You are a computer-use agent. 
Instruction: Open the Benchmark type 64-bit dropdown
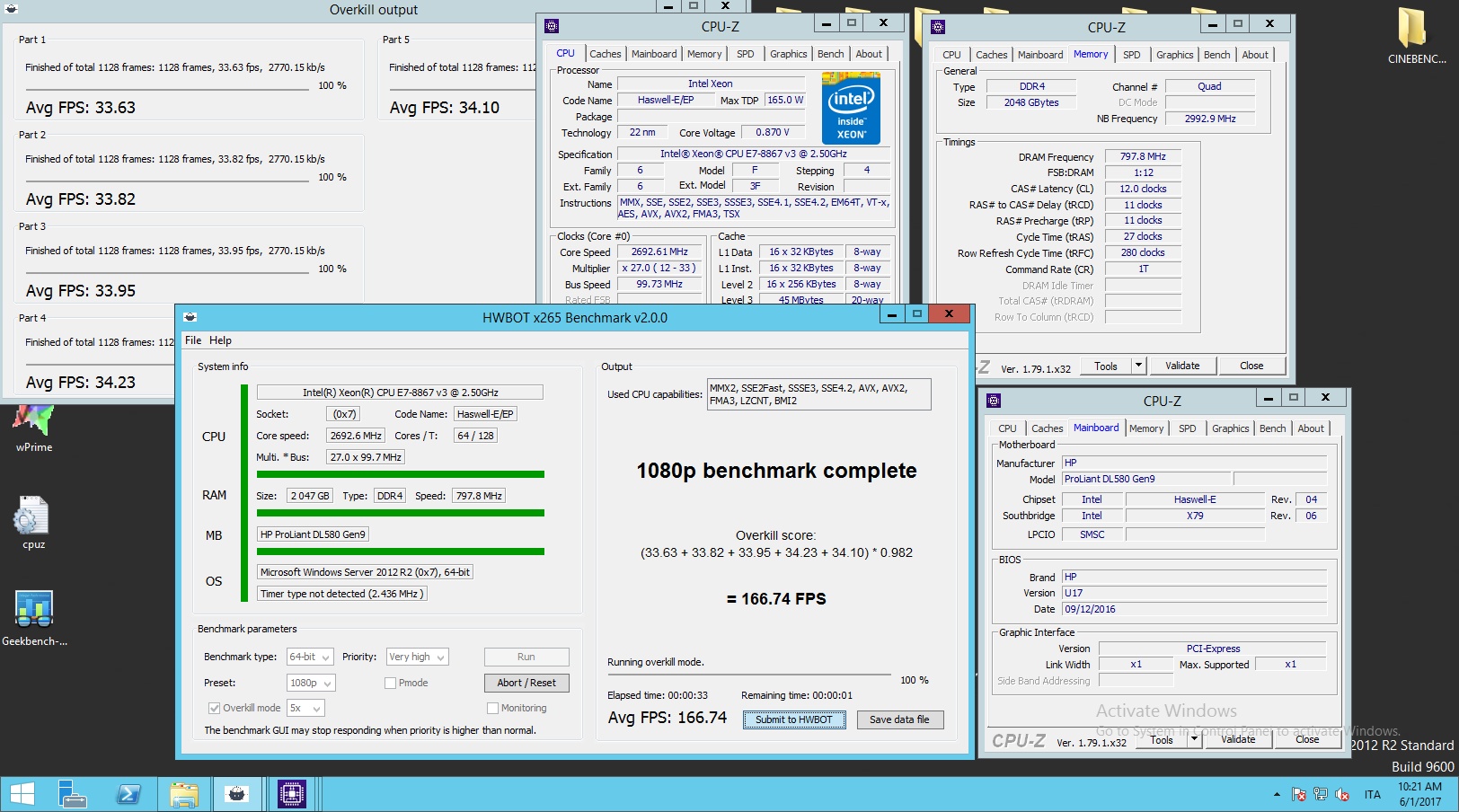[310, 658]
